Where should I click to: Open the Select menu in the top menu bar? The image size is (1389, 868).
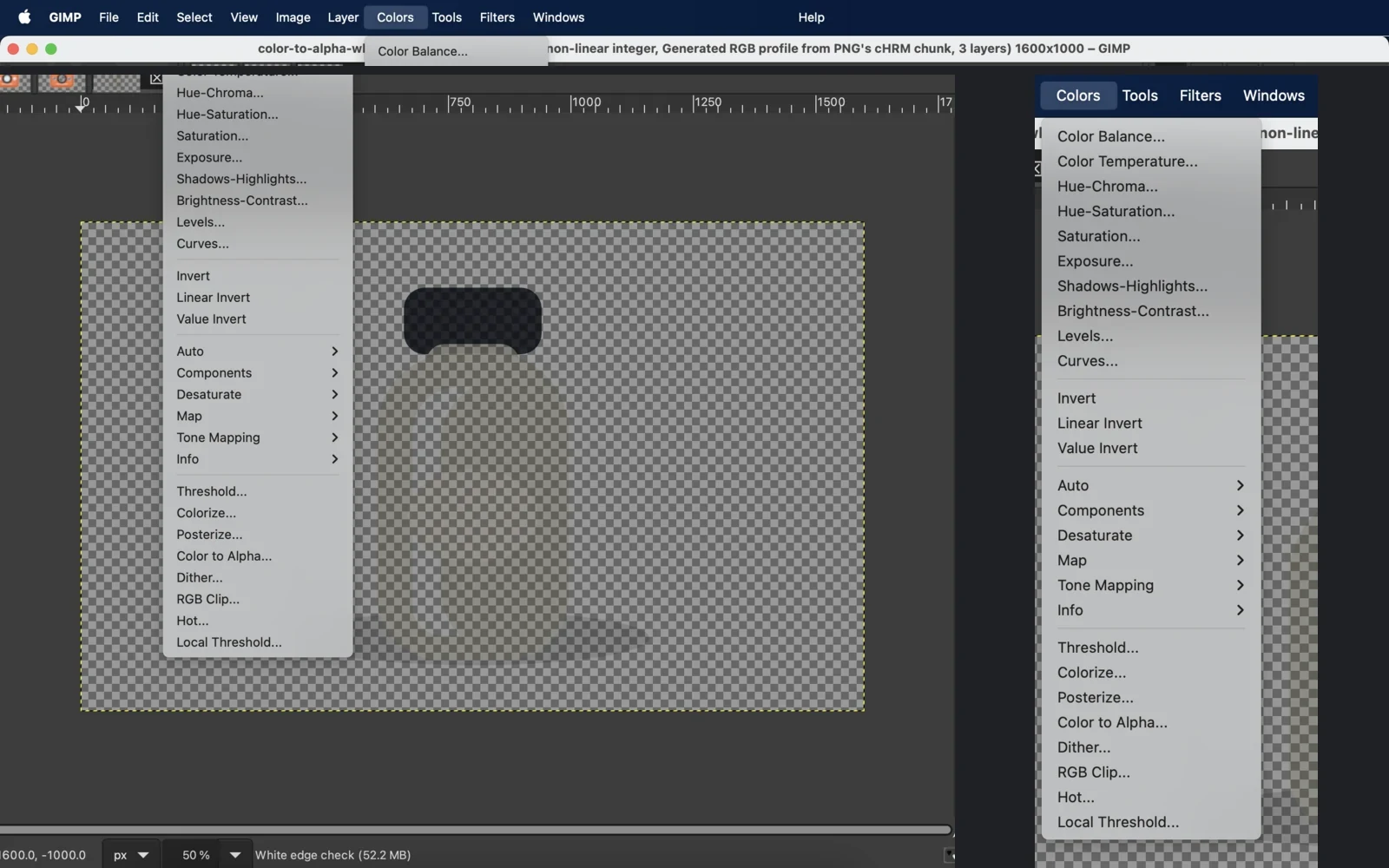pyautogui.click(x=194, y=17)
